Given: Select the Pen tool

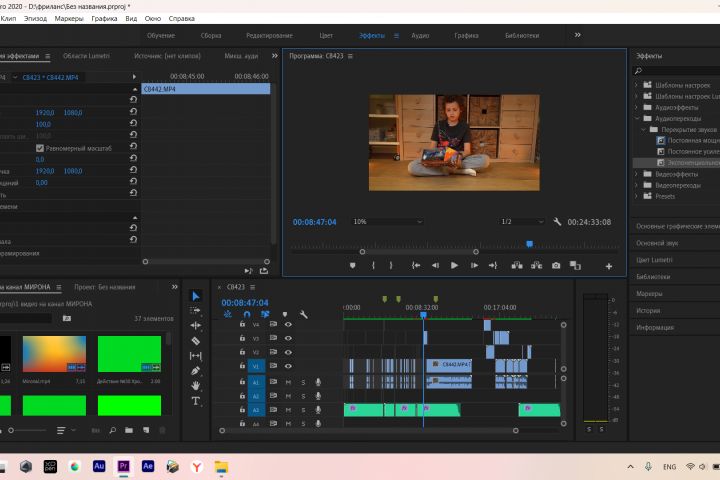Looking at the screenshot, I should pyautogui.click(x=196, y=371).
